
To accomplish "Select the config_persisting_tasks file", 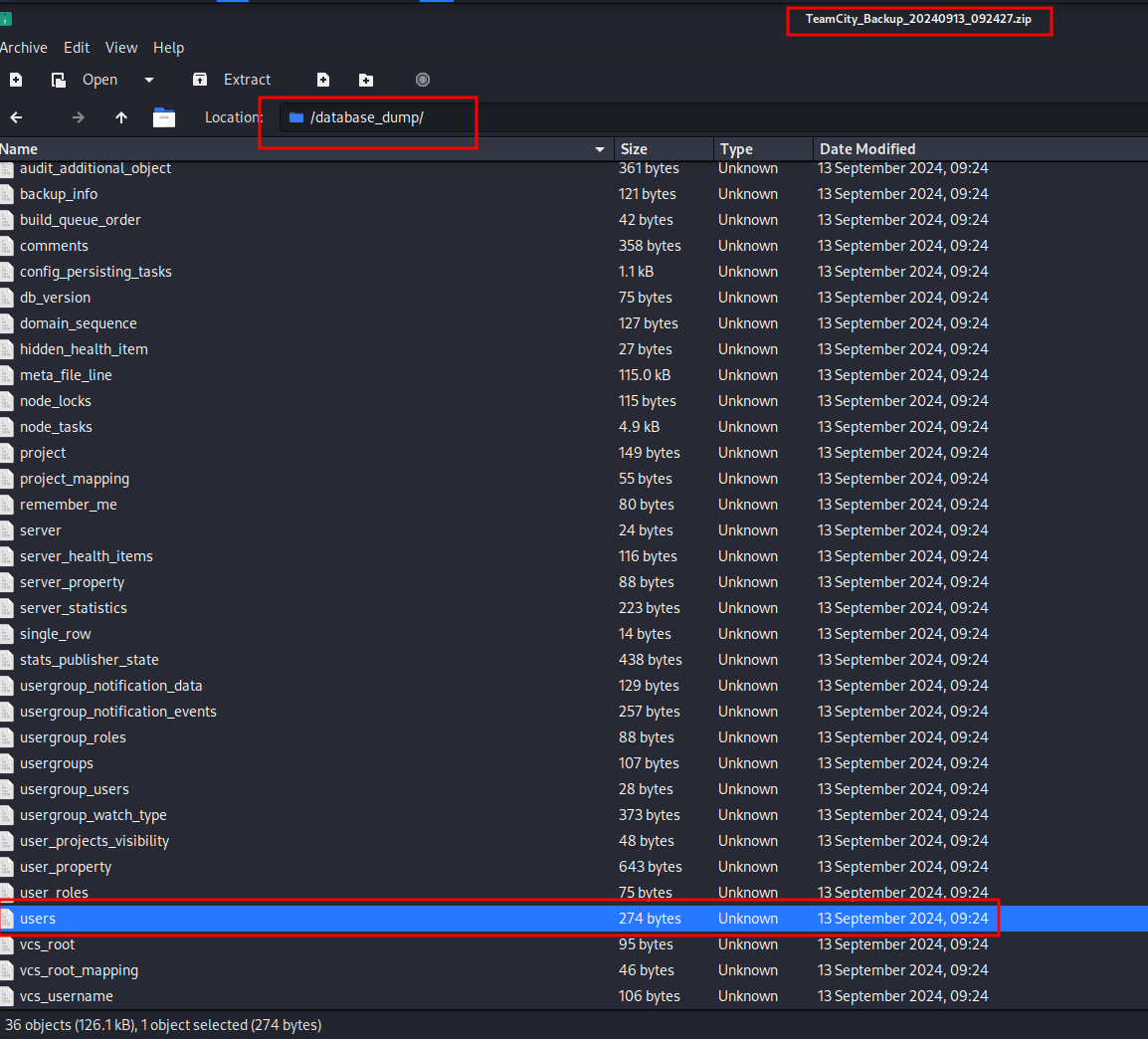I will point(574,272).
